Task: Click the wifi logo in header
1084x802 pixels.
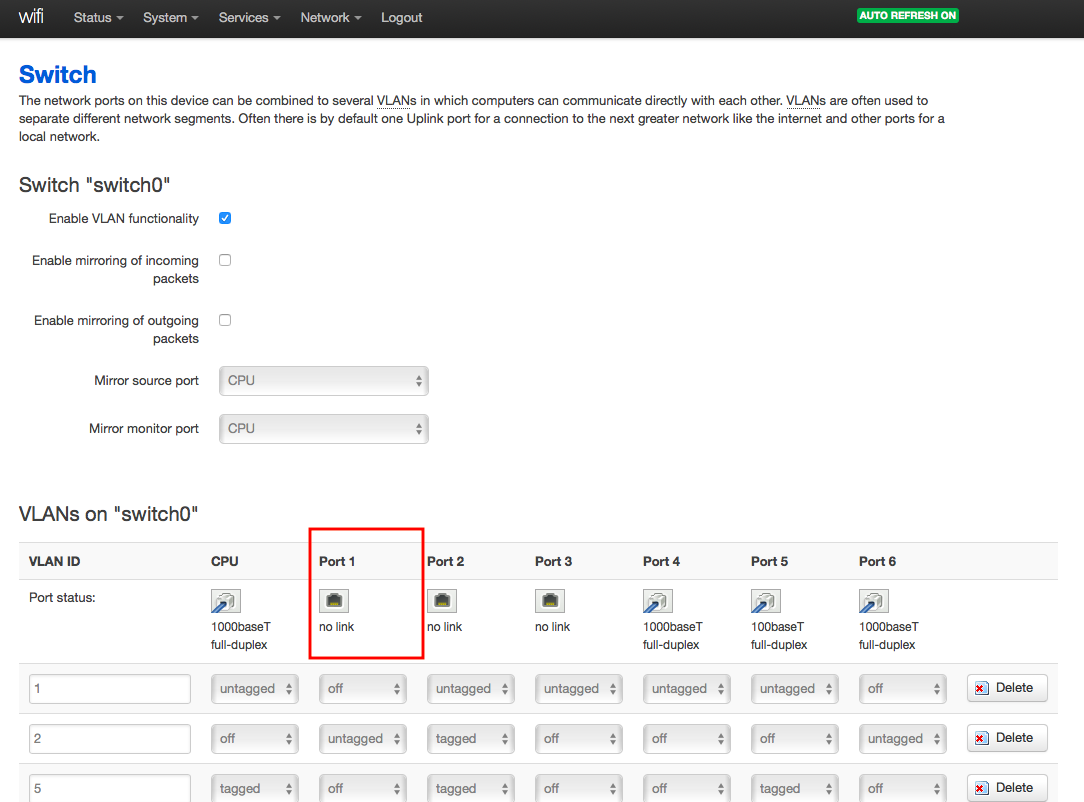Action: [x=31, y=17]
